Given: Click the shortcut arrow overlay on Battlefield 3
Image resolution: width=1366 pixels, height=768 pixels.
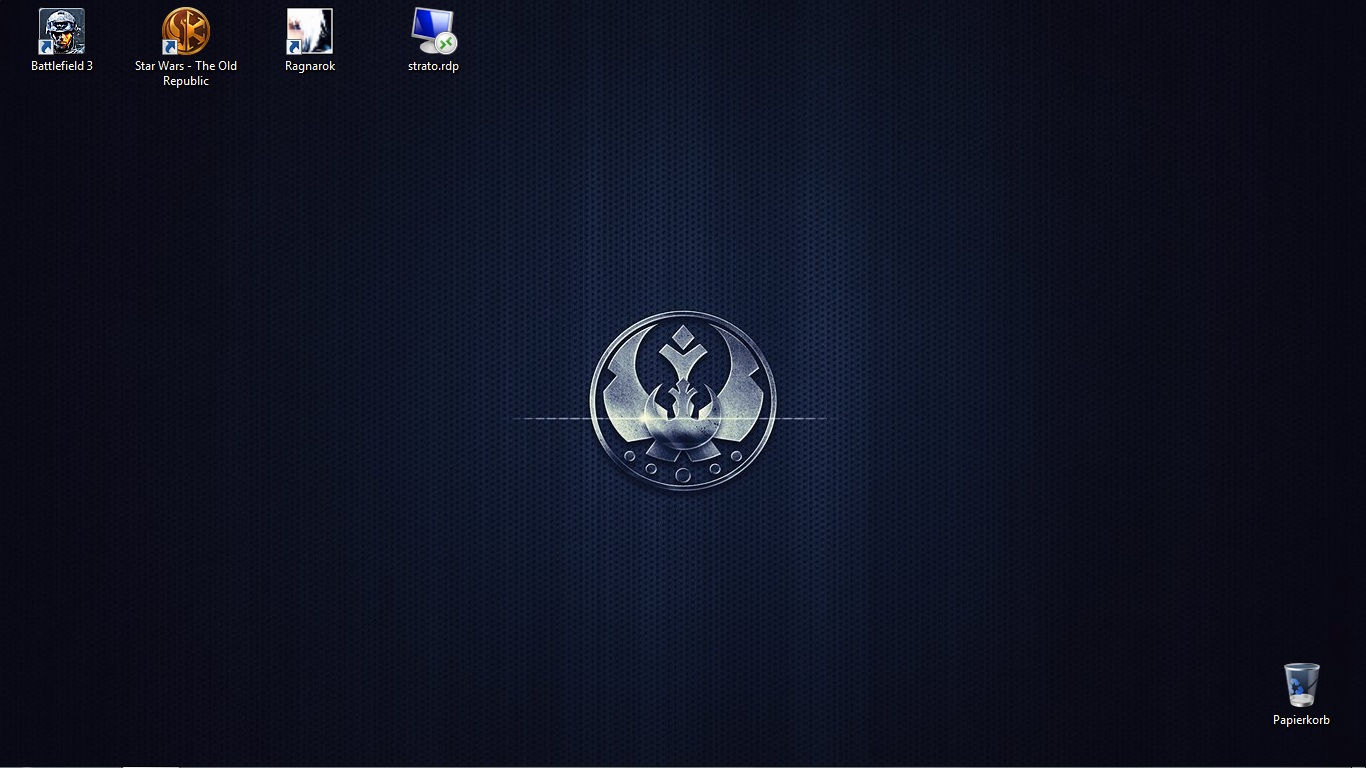Looking at the screenshot, I should 47,47.
